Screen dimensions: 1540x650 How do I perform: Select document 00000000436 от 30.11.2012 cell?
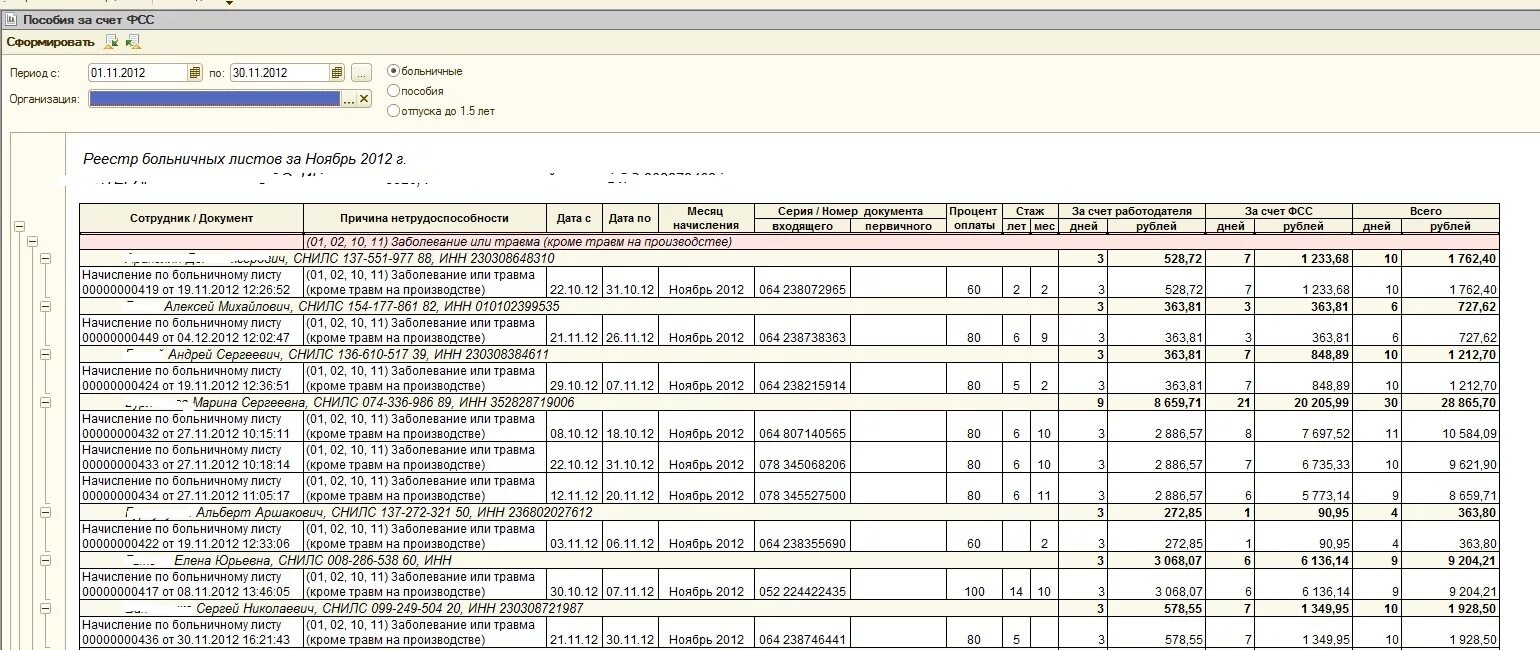click(x=192, y=632)
